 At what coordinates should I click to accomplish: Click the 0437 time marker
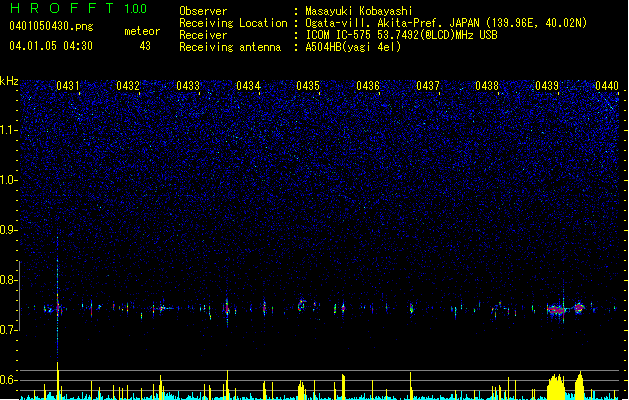click(x=428, y=85)
